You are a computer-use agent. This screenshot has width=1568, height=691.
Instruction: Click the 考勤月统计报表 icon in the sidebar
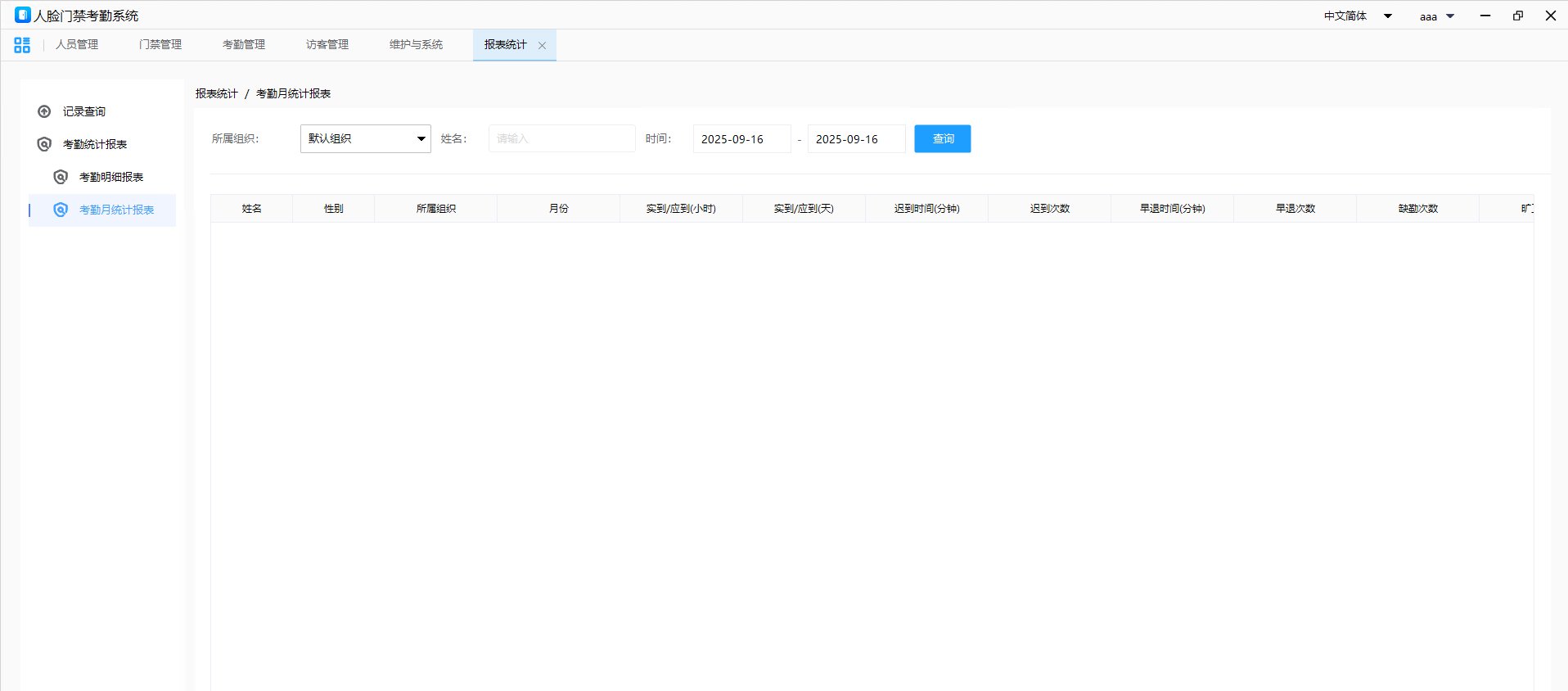pyautogui.click(x=61, y=210)
